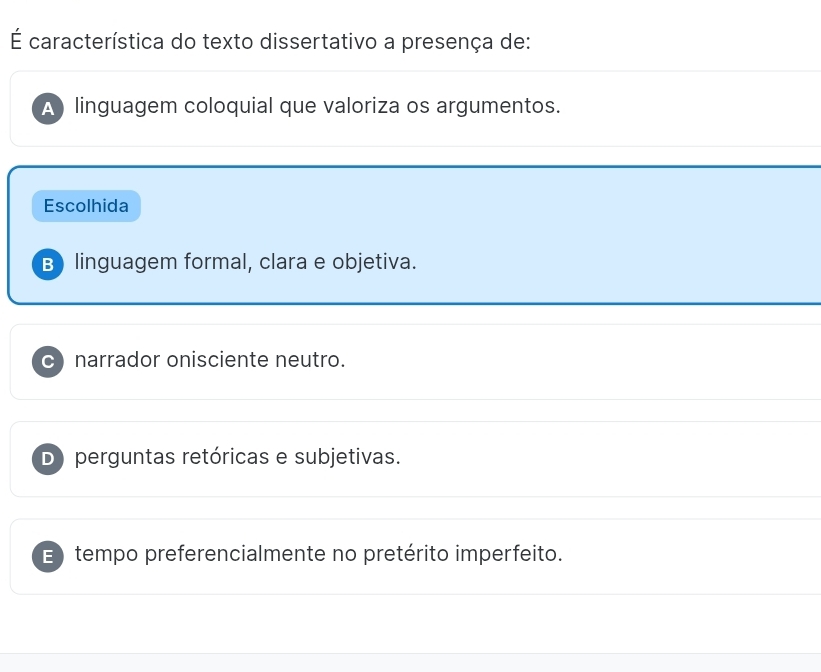
Task: Select answer 'linguagem coloquial que valoriza os argumentos'
Action: tap(317, 106)
